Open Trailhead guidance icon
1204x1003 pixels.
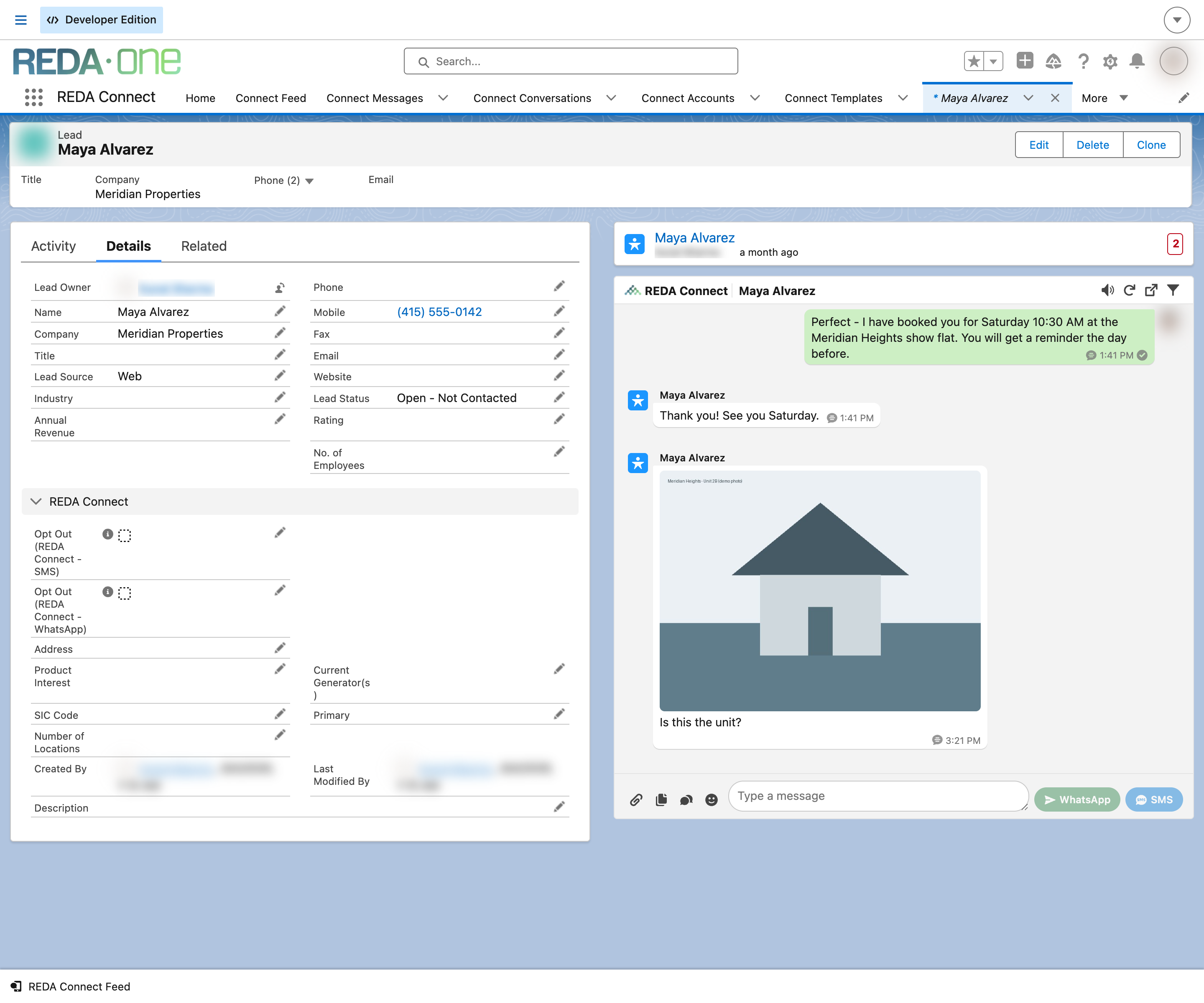(1053, 61)
